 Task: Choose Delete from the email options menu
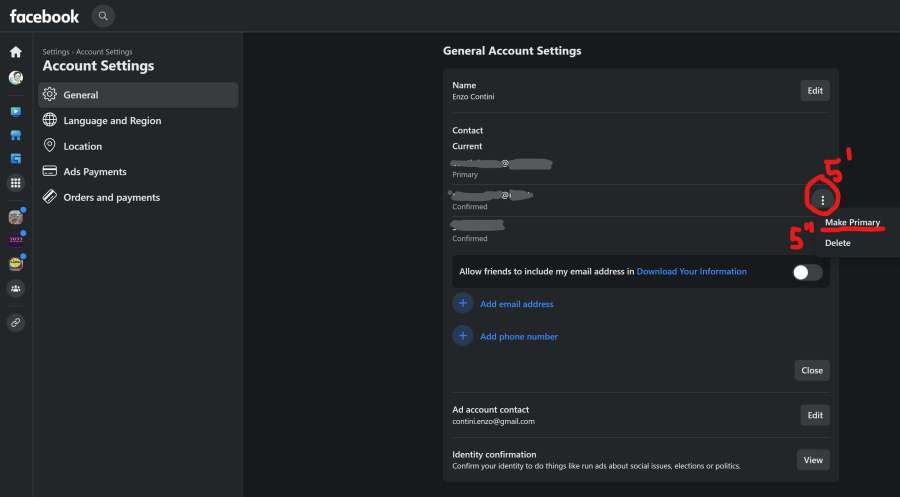click(838, 243)
